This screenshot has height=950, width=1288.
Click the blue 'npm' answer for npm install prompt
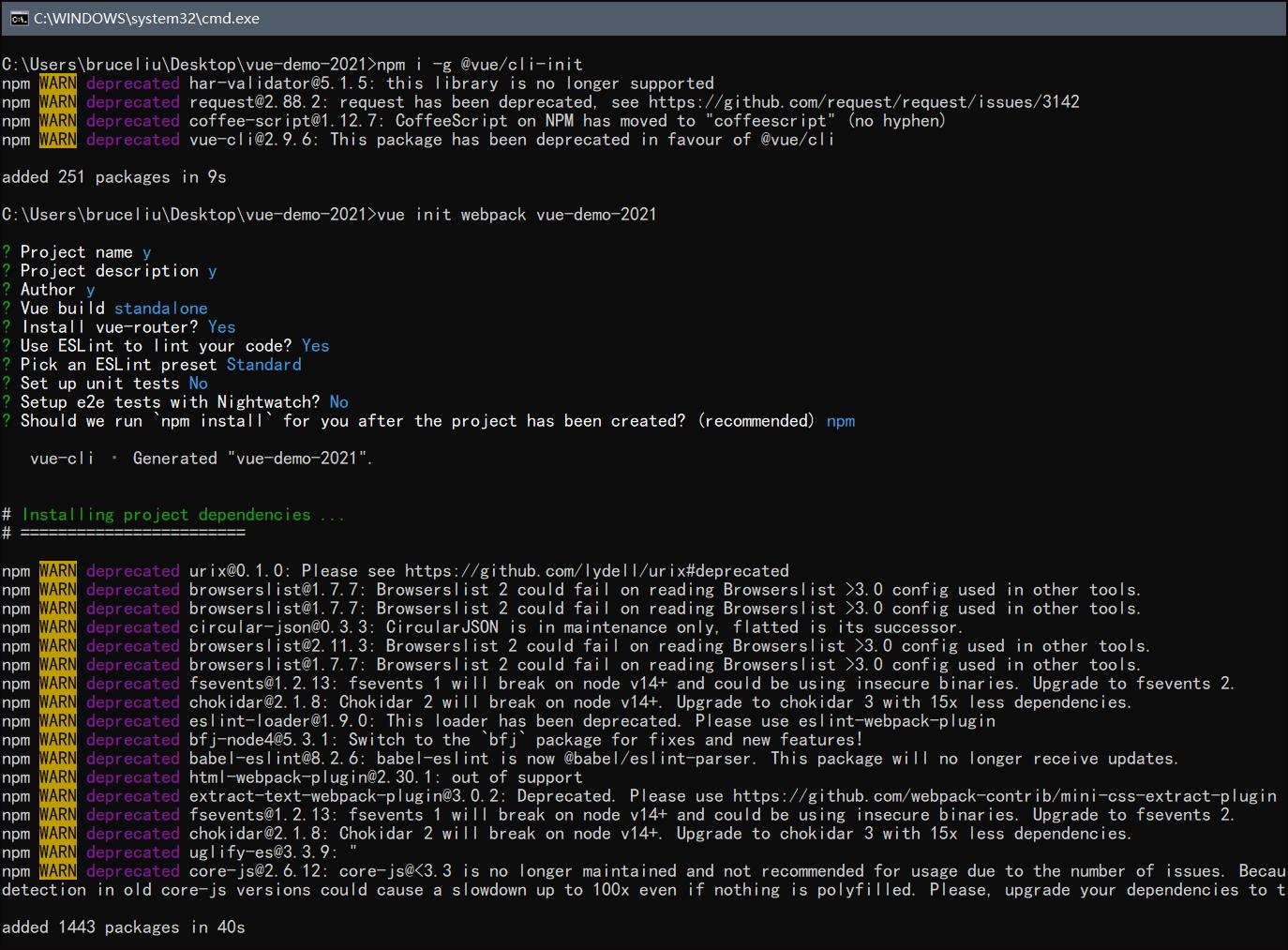click(841, 421)
